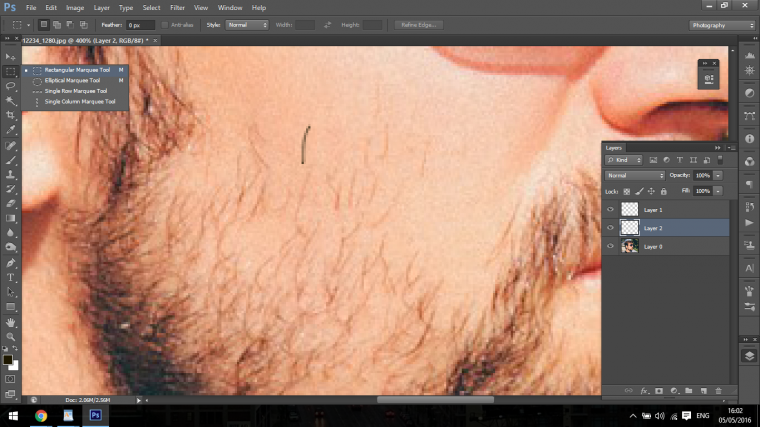This screenshot has height=427, width=760.
Task: Toggle lock image pixels
Action: (639, 191)
